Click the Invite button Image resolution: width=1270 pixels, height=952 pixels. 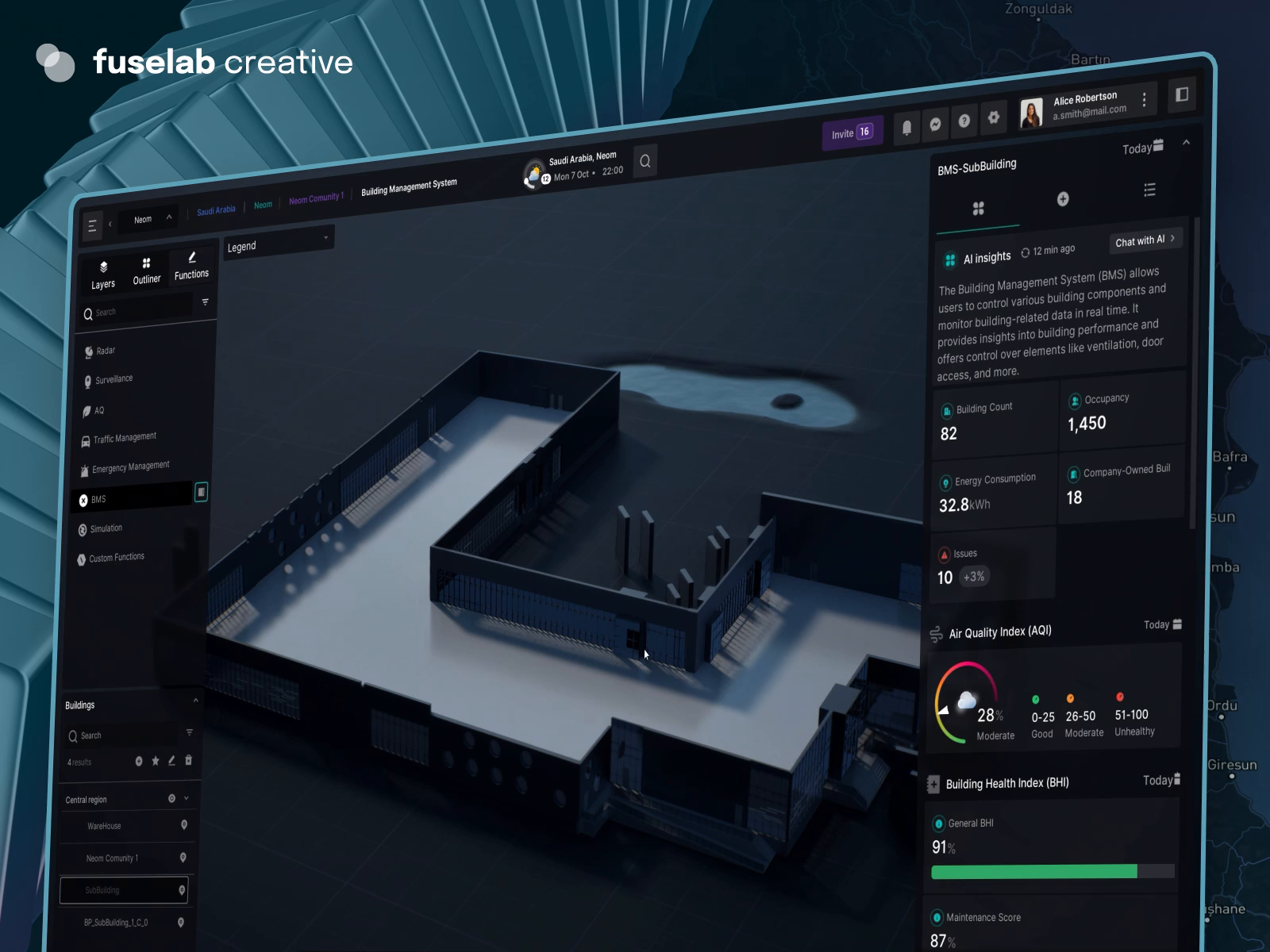click(852, 132)
